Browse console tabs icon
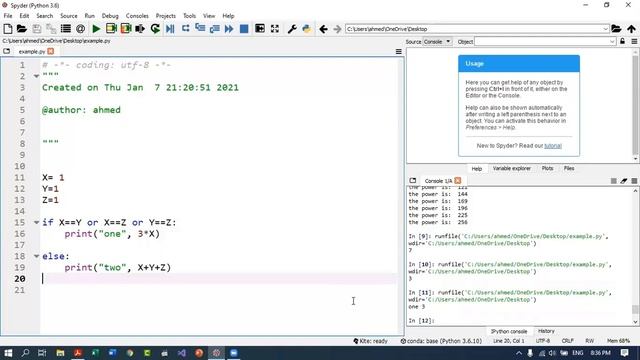This screenshot has height=360, width=640. (x=413, y=180)
